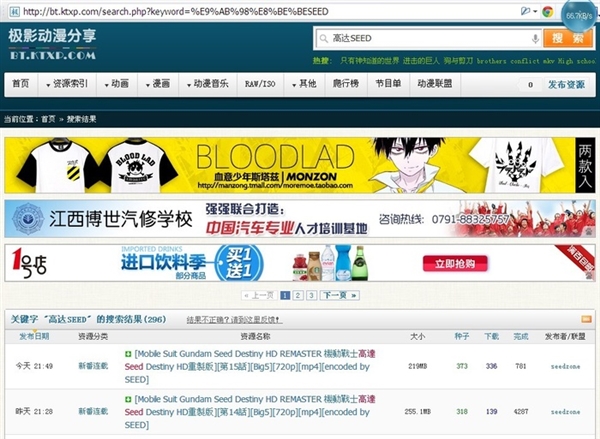Open the 节目单 page
600x439 pixels.
[x=388, y=84]
